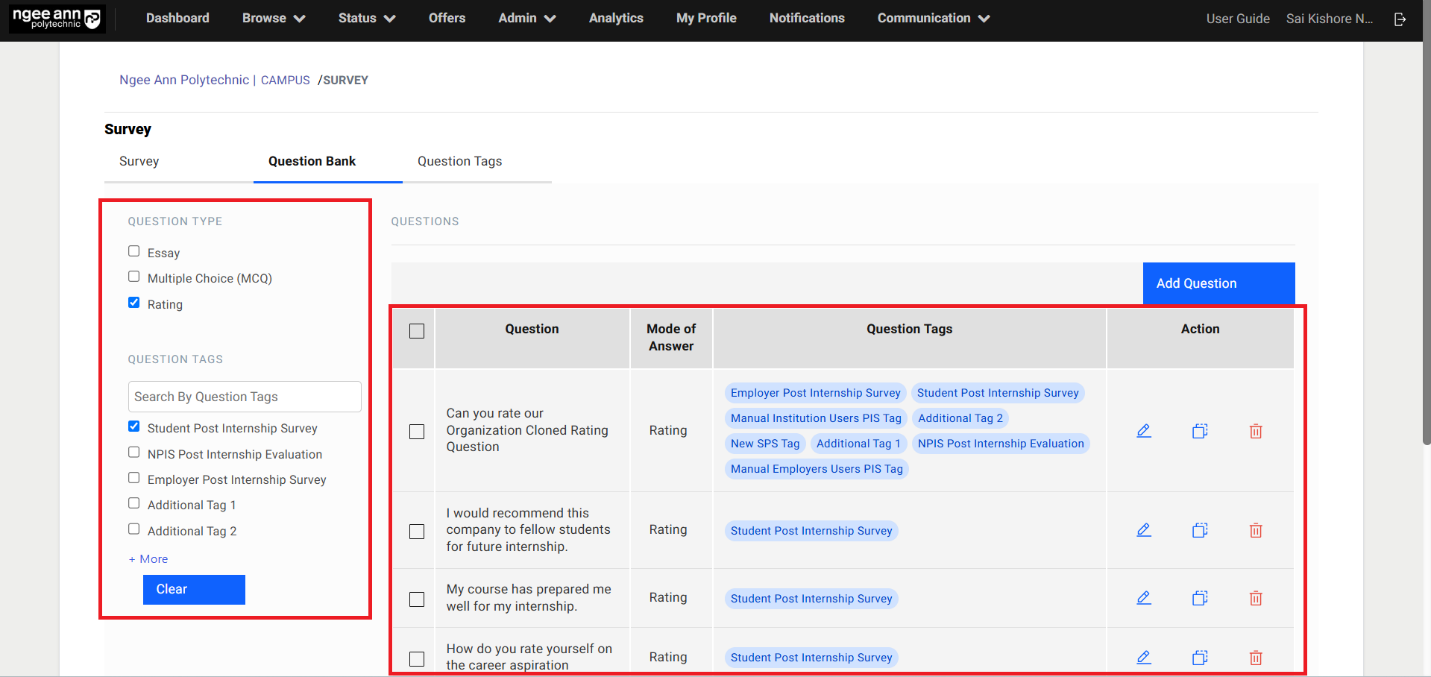Edit the 'Can you rate our Organization' question

click(x=1144, y=431)
